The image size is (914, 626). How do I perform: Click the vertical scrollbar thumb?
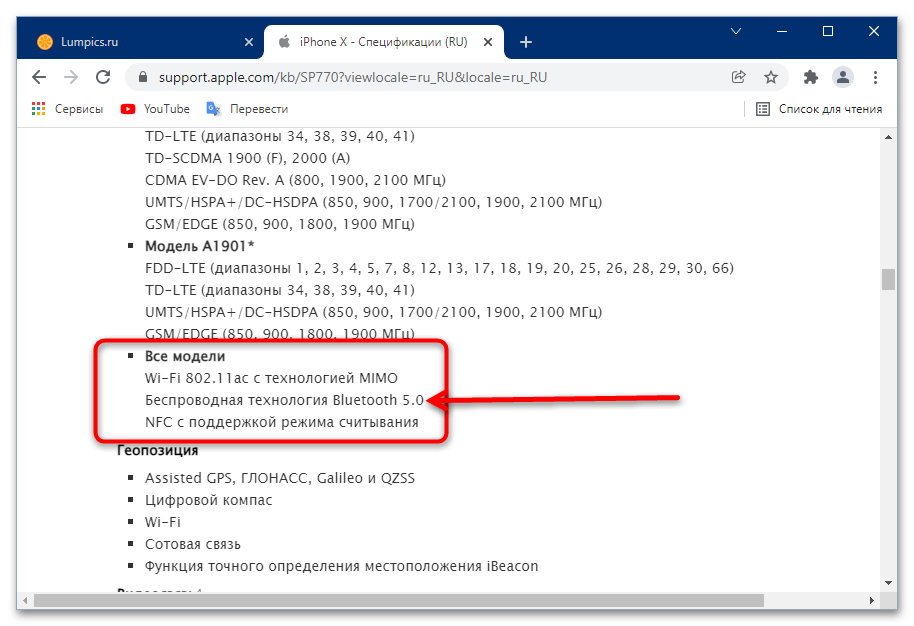tap(888, 279)
